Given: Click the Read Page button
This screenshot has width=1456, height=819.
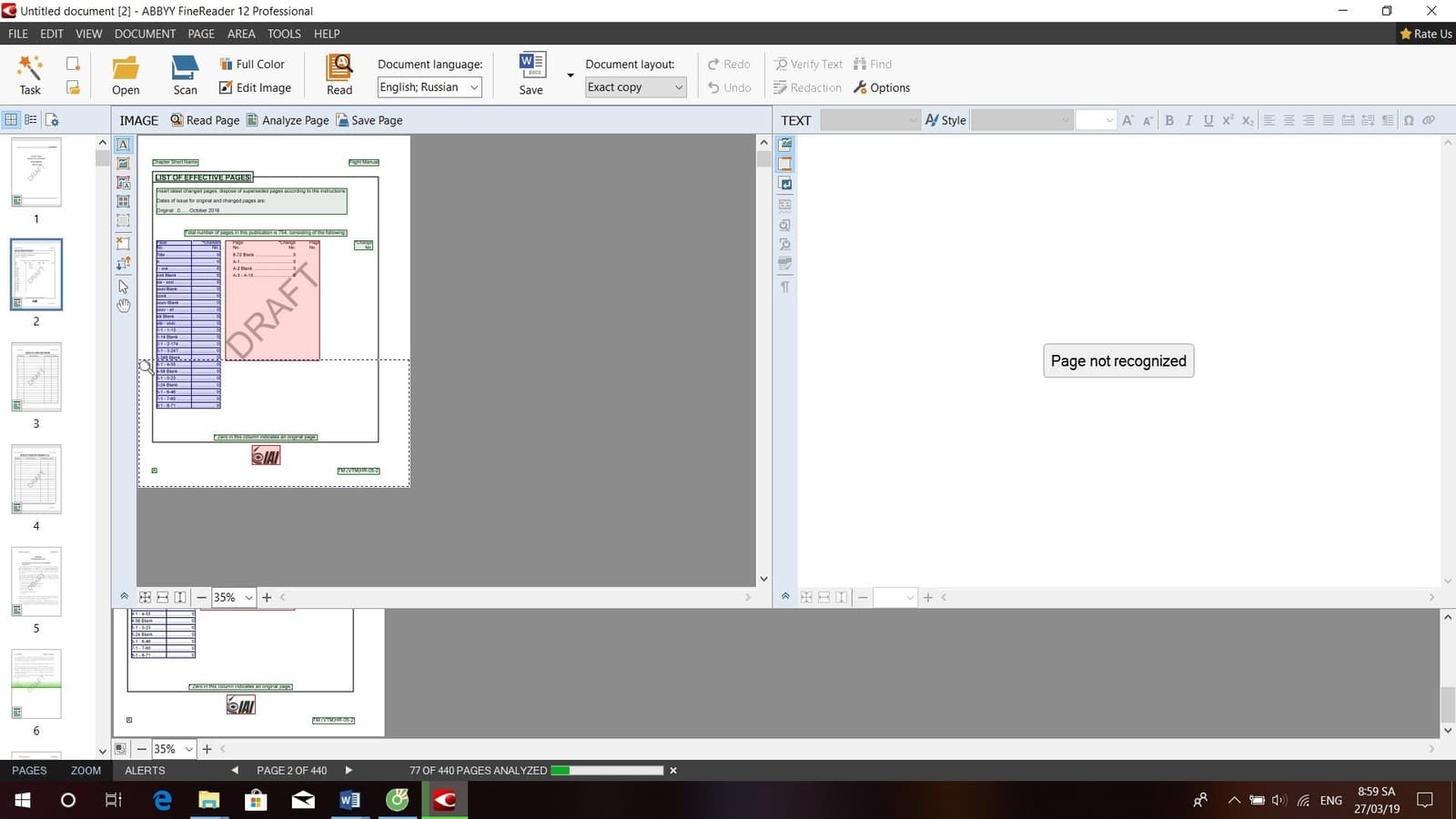Looking at the screenshot, I should [x=205, y=120].
